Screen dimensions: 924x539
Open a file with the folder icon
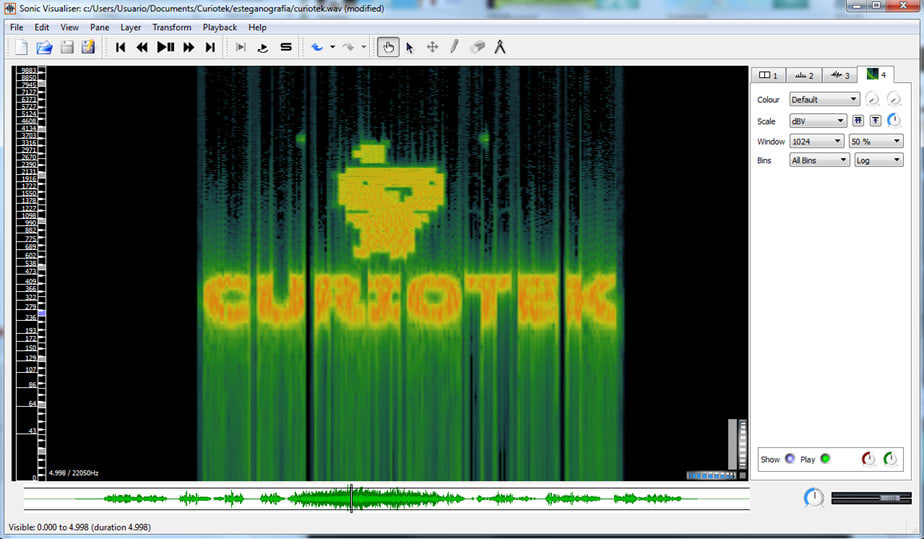point(44,47)
